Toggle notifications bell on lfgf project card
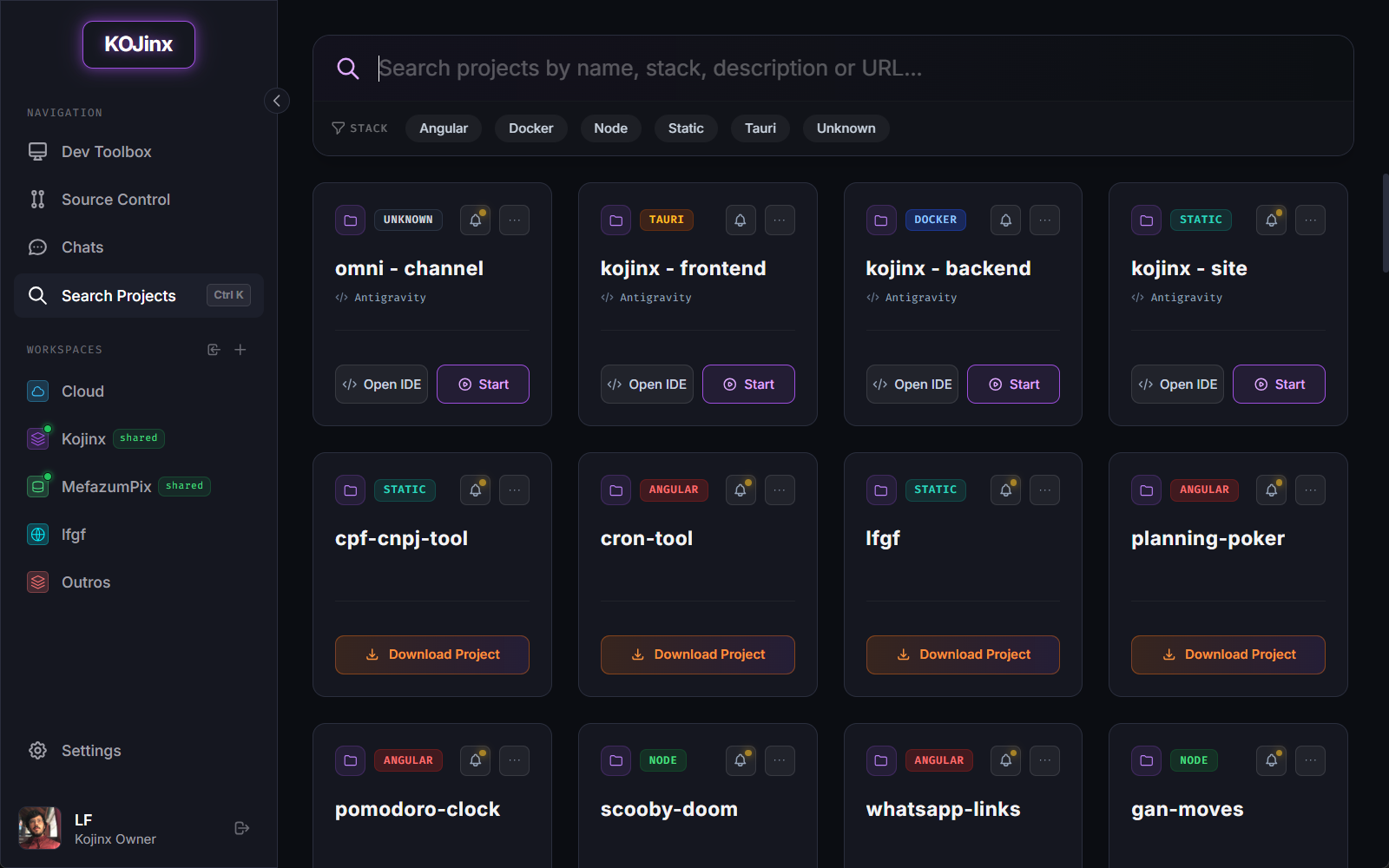 tap(1005, 490)
